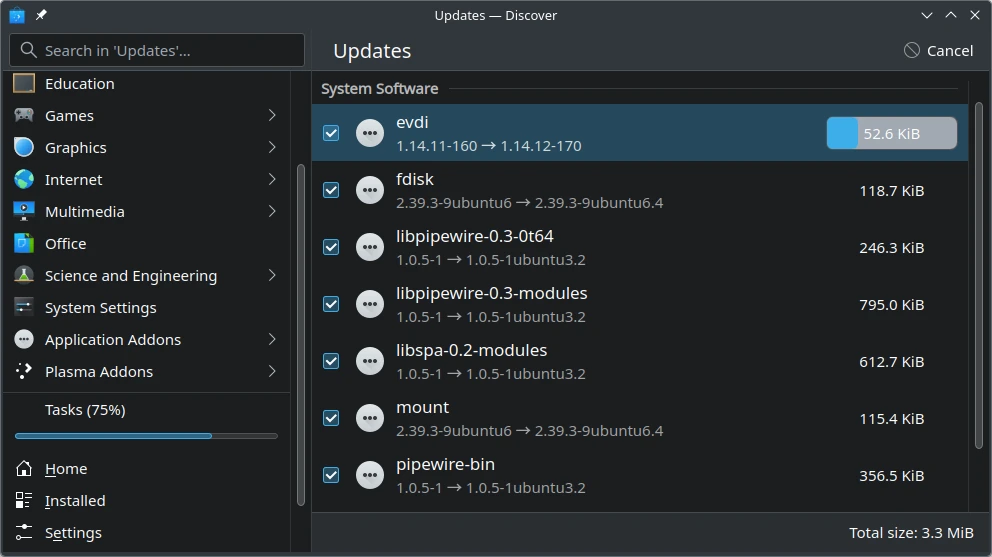Open the Installed page
The width and height of the screenshot is (992, 557).
click(75, 501)
